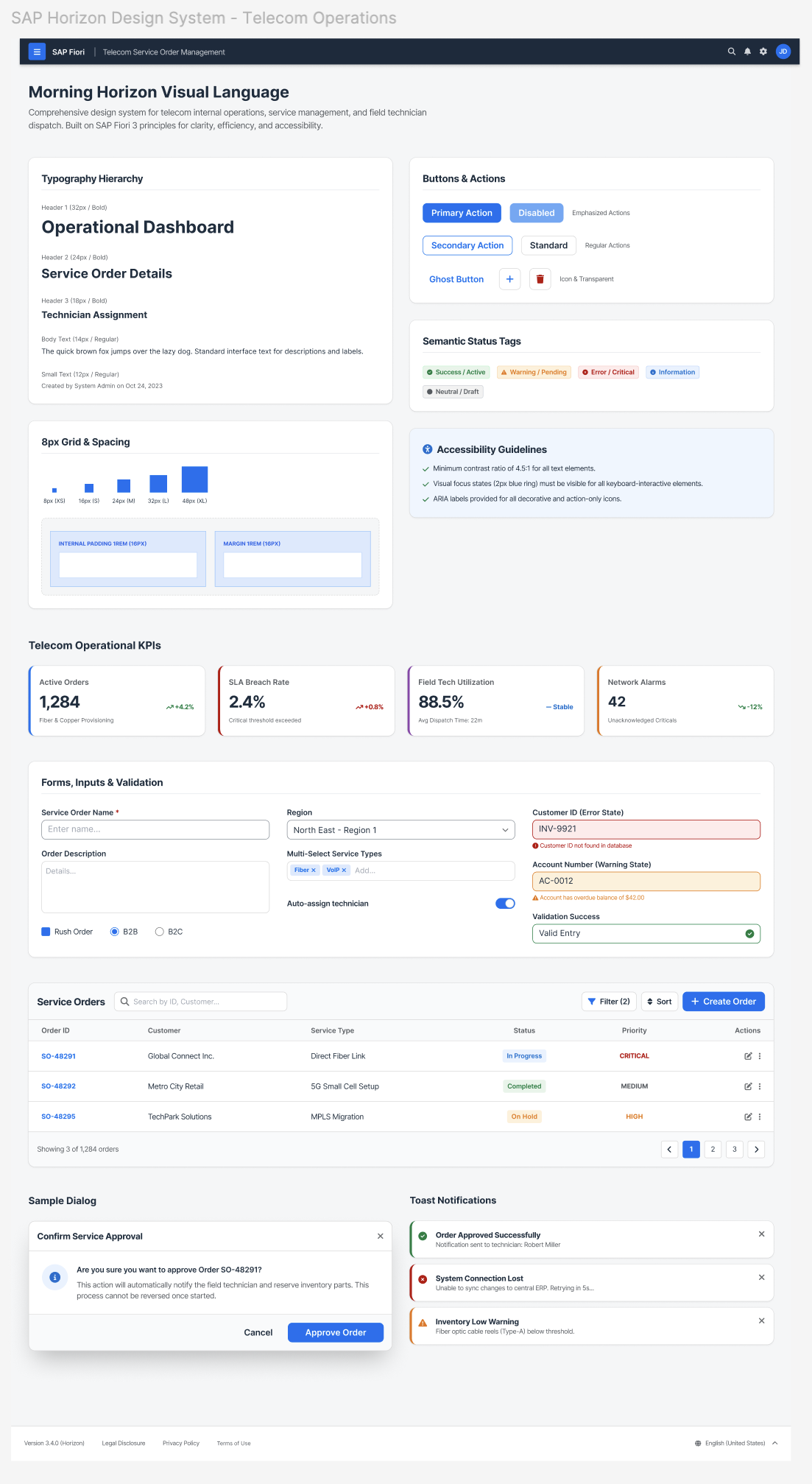Toggle the Rush Order checkbox
Screen dimensions: 812x1484
[46, 932]
